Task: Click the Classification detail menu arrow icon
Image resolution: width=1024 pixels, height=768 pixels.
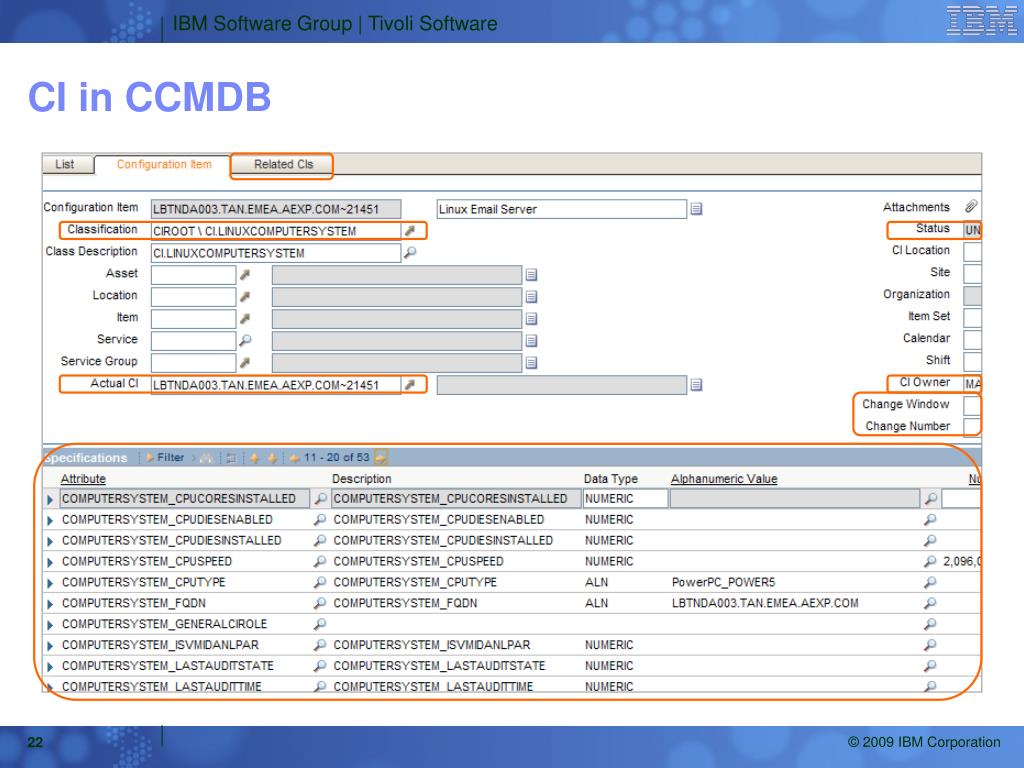Action: [x=410, y=231]
